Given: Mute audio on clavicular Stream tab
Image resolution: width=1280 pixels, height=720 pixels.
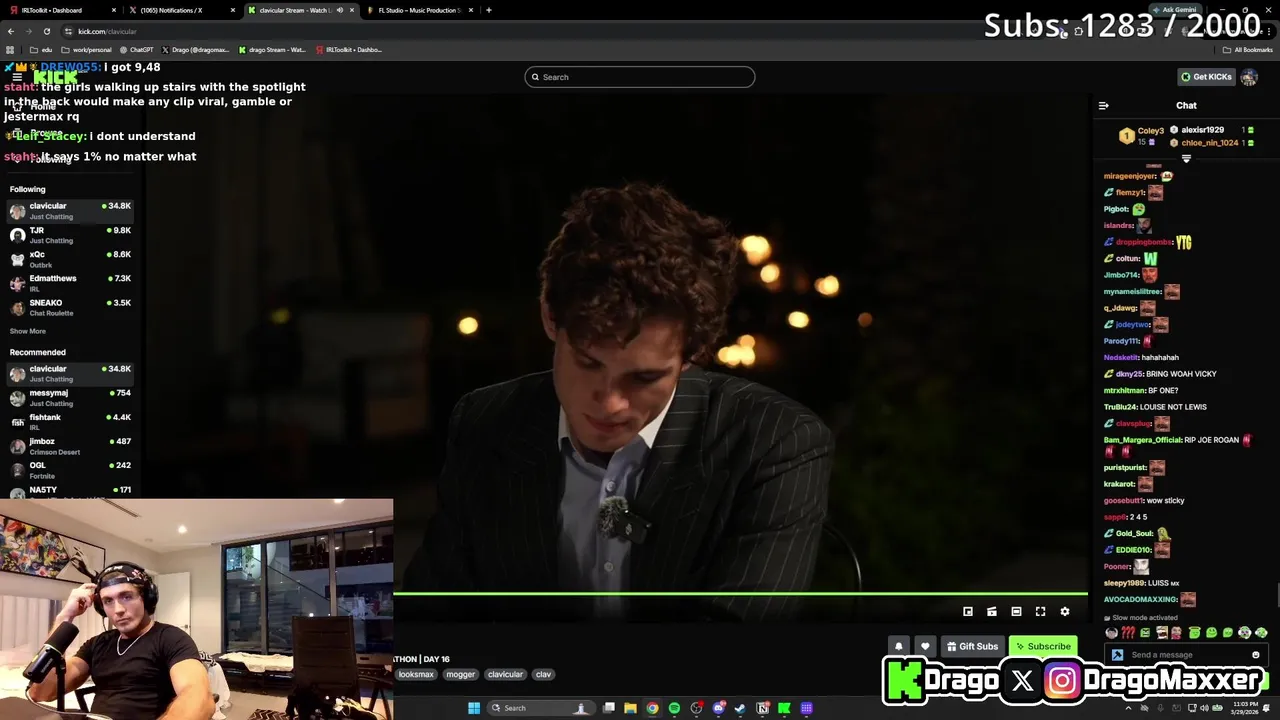Looking at the screenshot, I should pos(340,10).
